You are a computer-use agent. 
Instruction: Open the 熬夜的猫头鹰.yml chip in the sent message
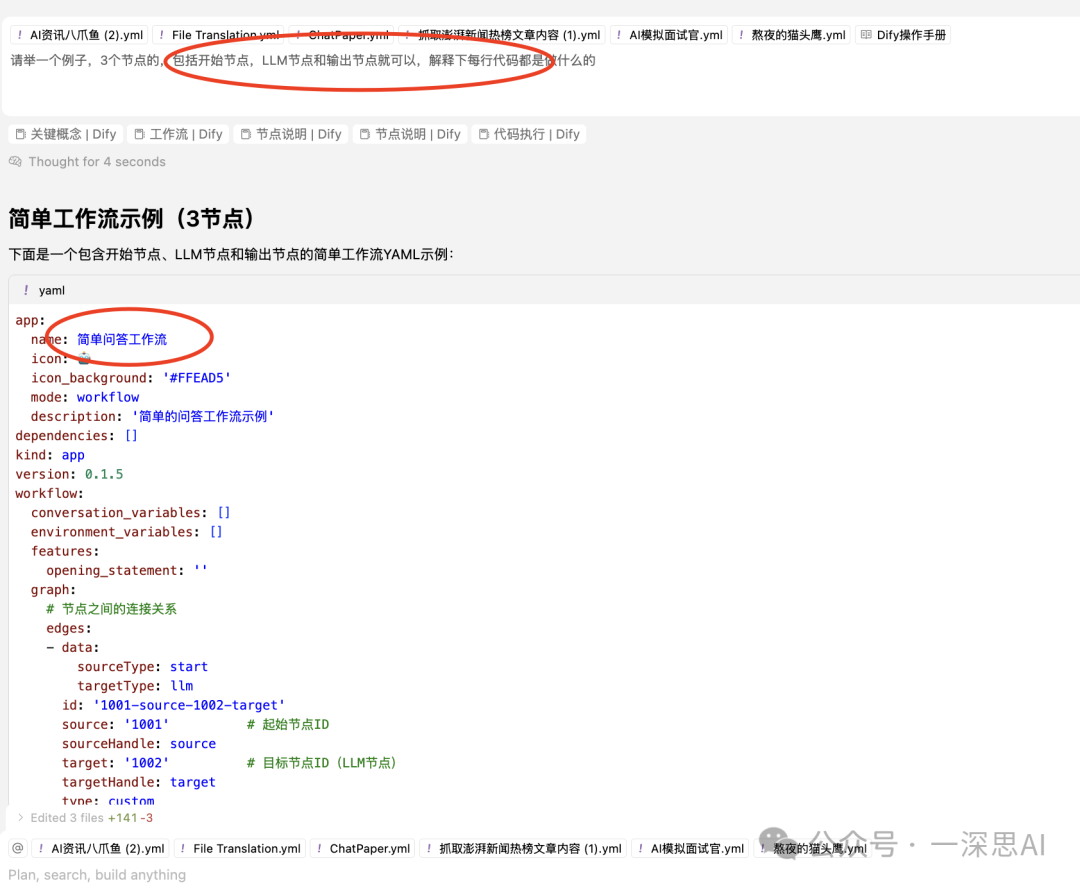tap(791, 35)
